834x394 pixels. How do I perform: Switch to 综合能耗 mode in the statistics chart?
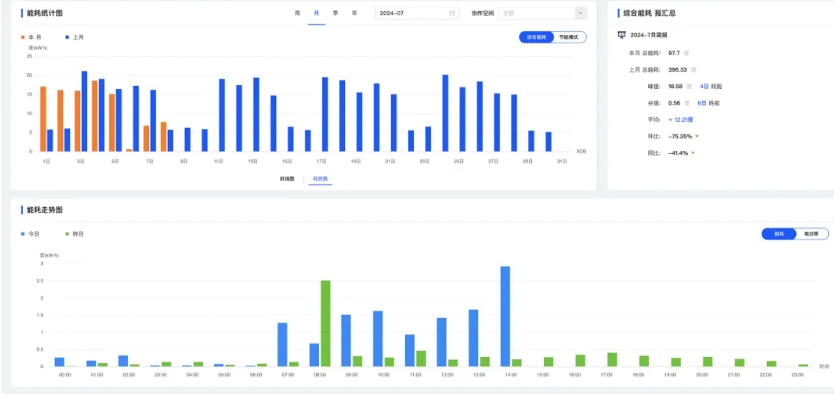pyautogui.click(x=536, y=37)
